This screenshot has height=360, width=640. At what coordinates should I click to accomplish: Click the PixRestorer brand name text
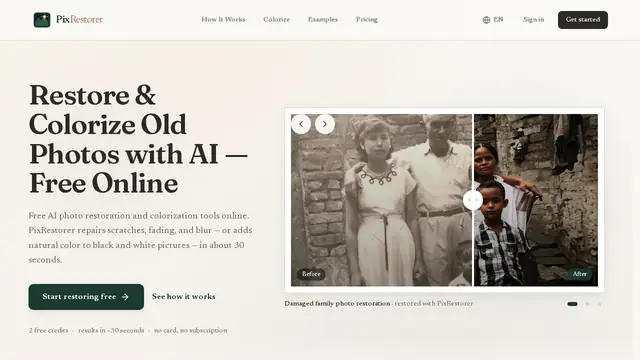[x=80, y=20]
